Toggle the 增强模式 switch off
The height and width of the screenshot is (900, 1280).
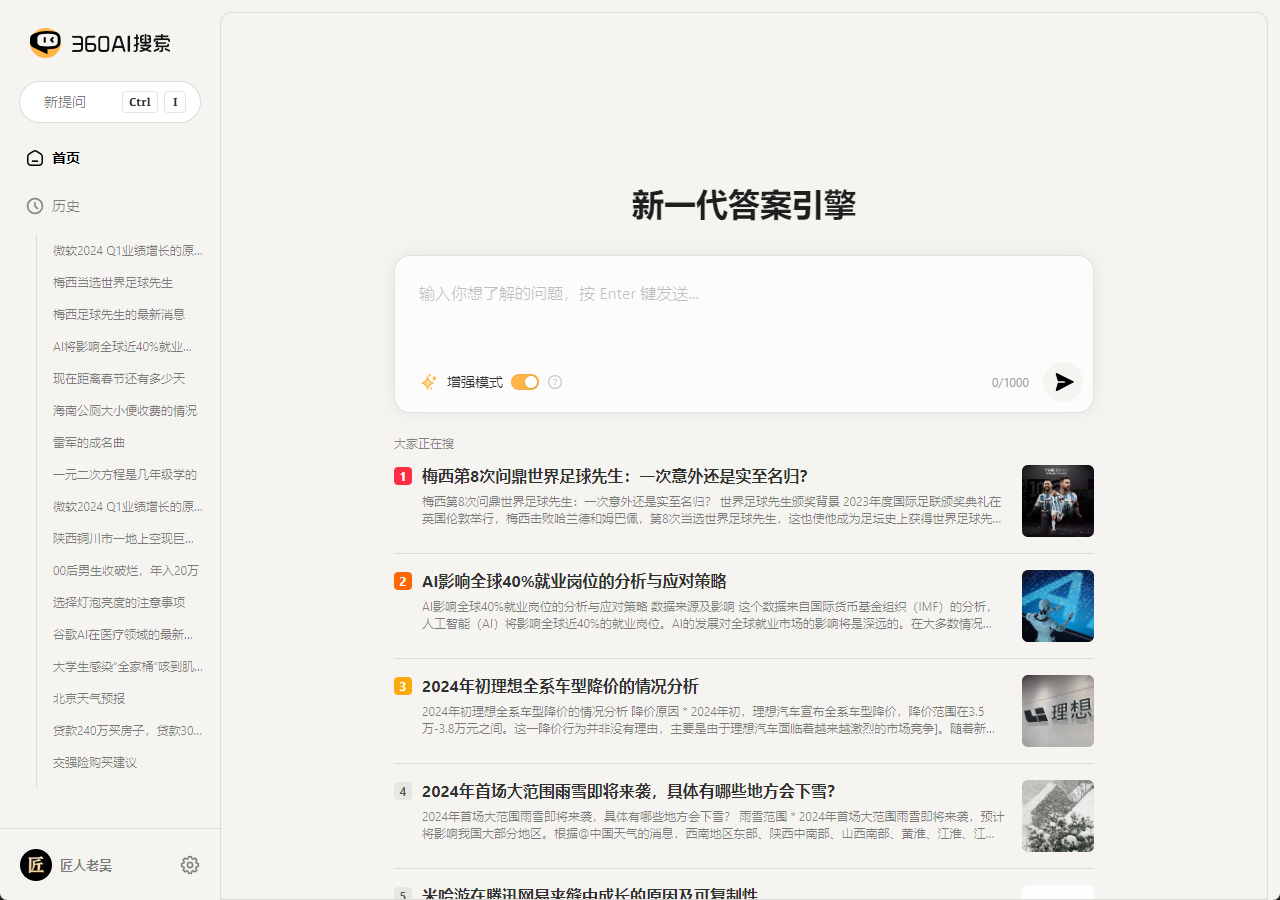point(525,382)
